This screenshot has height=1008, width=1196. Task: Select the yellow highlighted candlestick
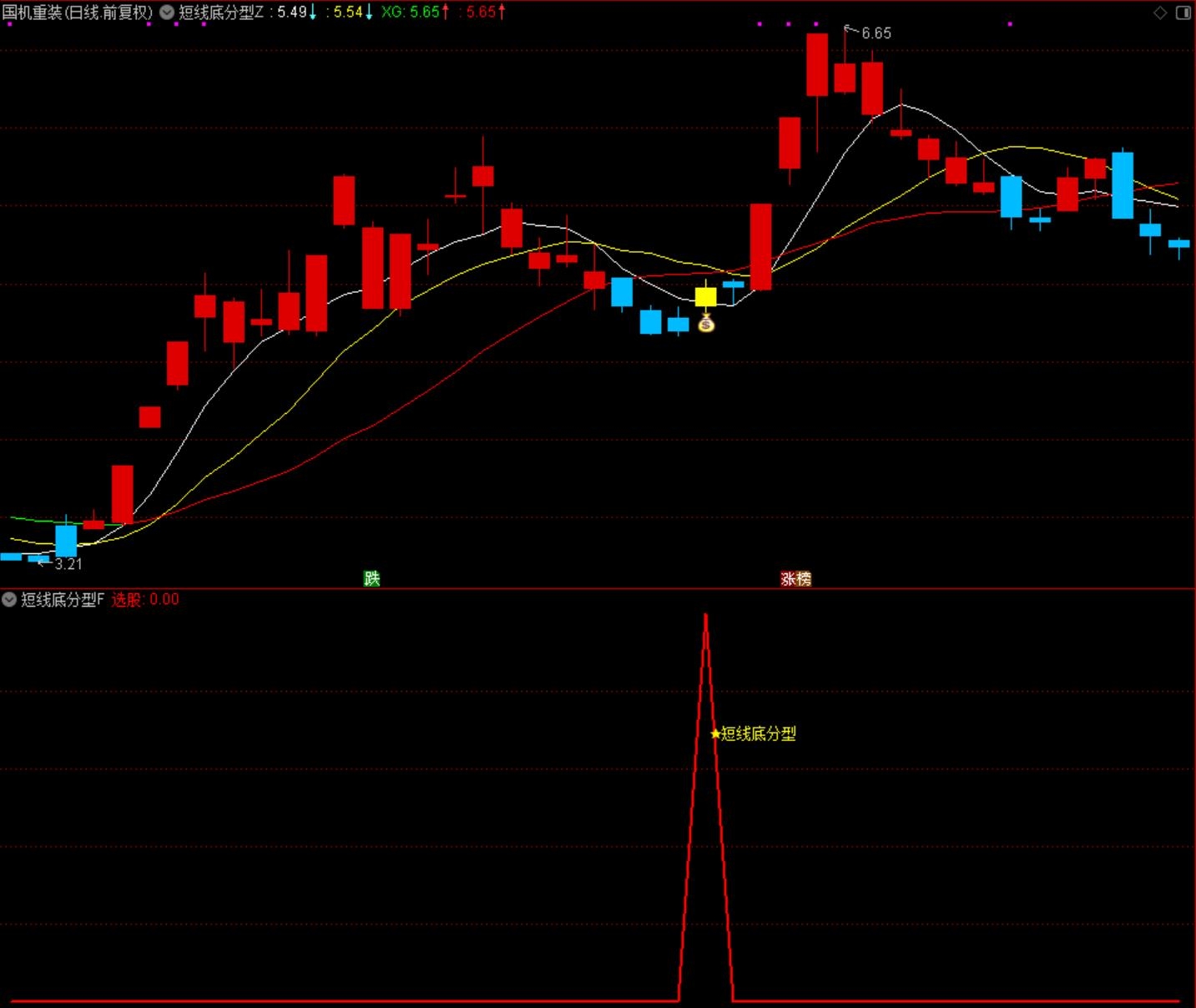pos(706,296)
